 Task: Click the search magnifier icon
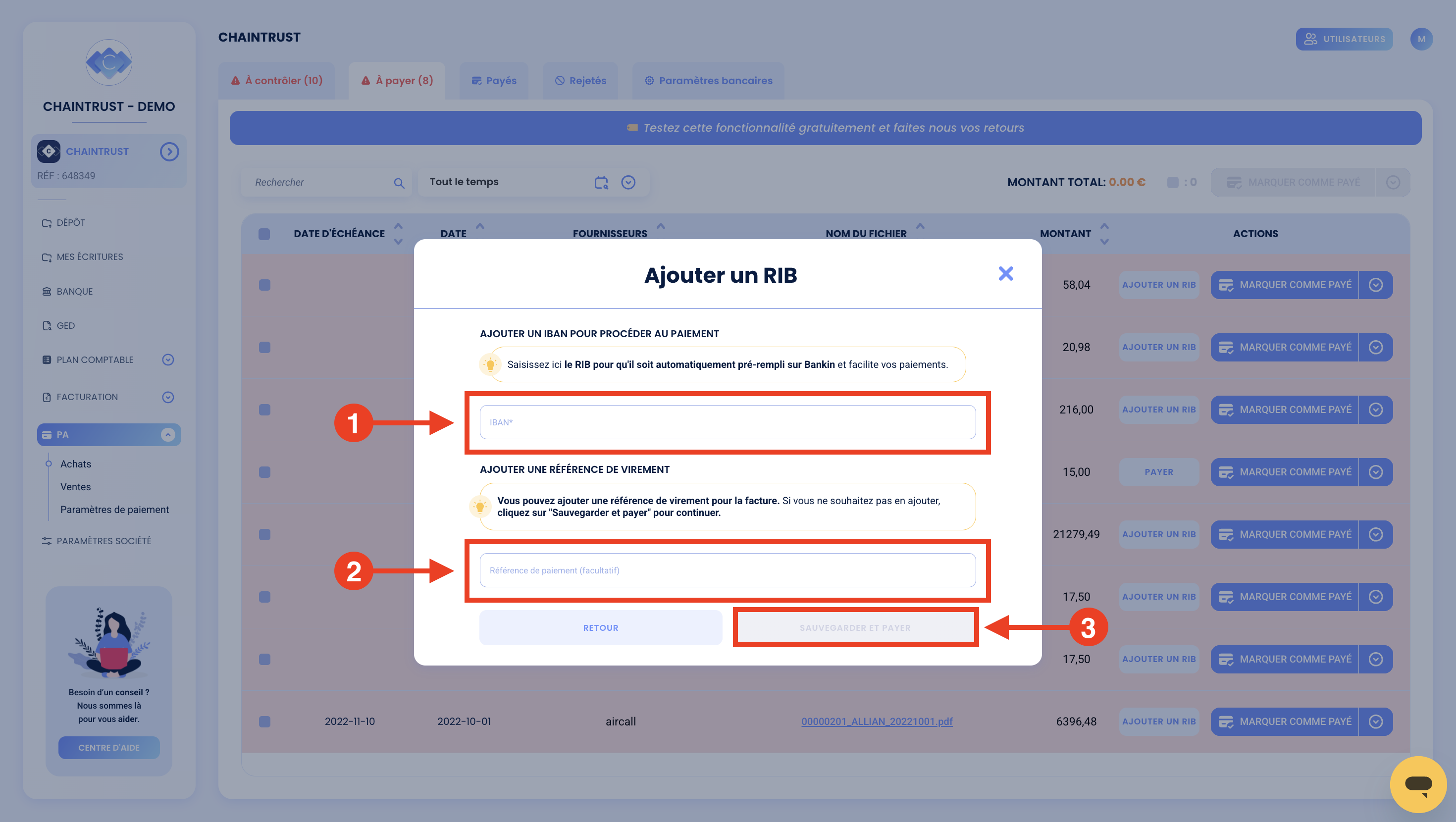pos(399,183)
